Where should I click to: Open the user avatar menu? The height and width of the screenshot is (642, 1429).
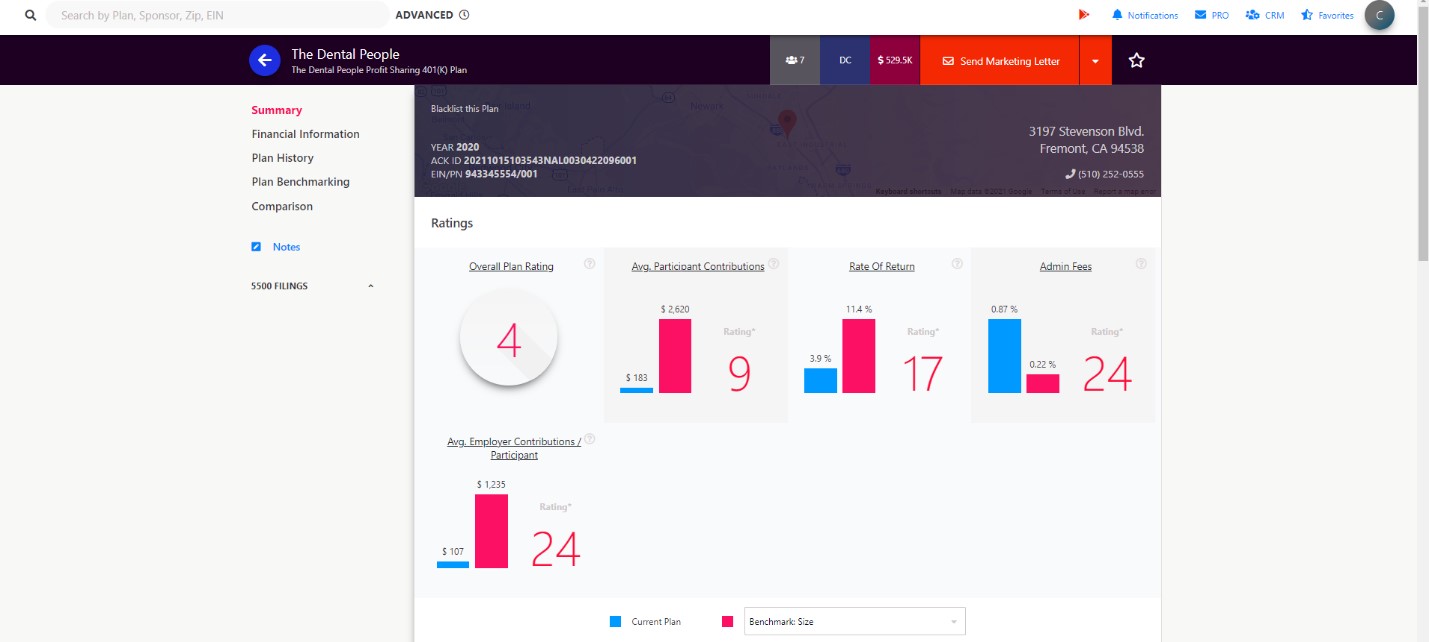tap(1379, 15)
